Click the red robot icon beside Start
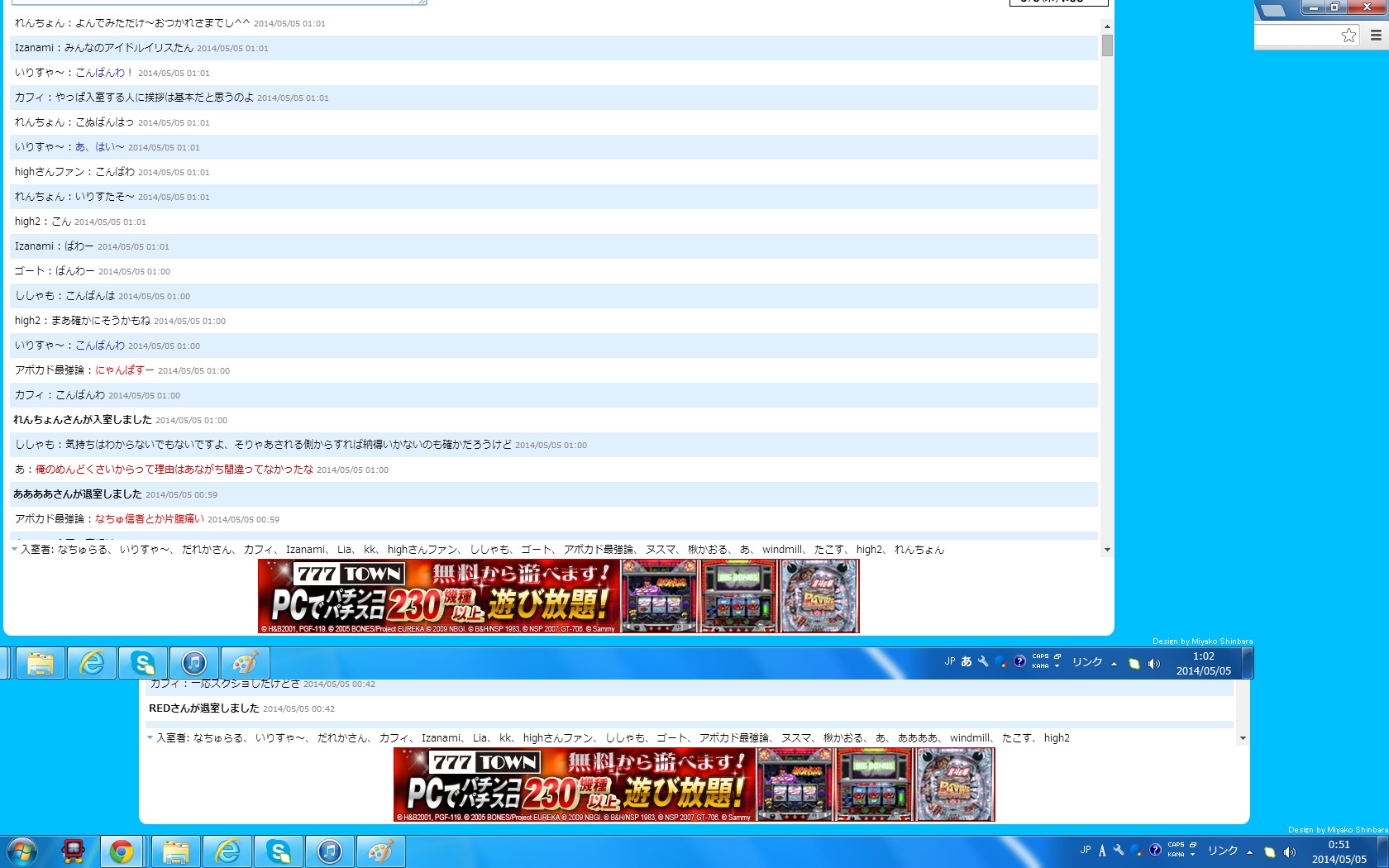1389x868 pixels. (73, 851)
